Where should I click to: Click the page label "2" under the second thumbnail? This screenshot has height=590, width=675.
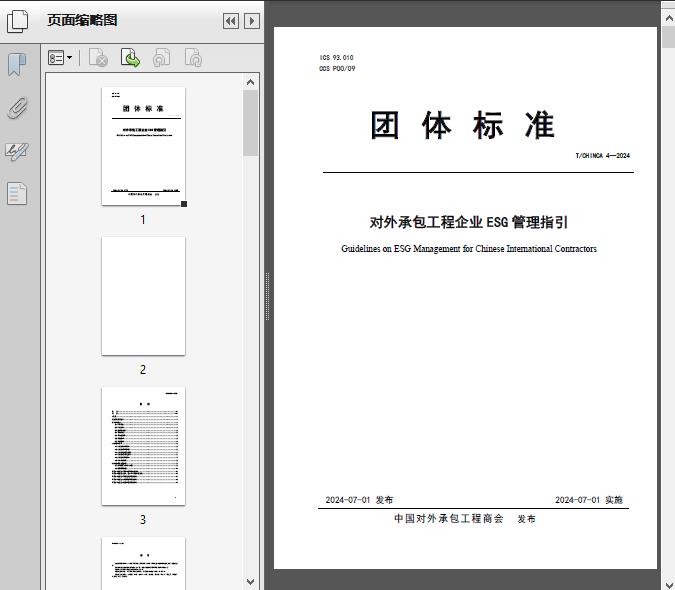pos(143,370)
